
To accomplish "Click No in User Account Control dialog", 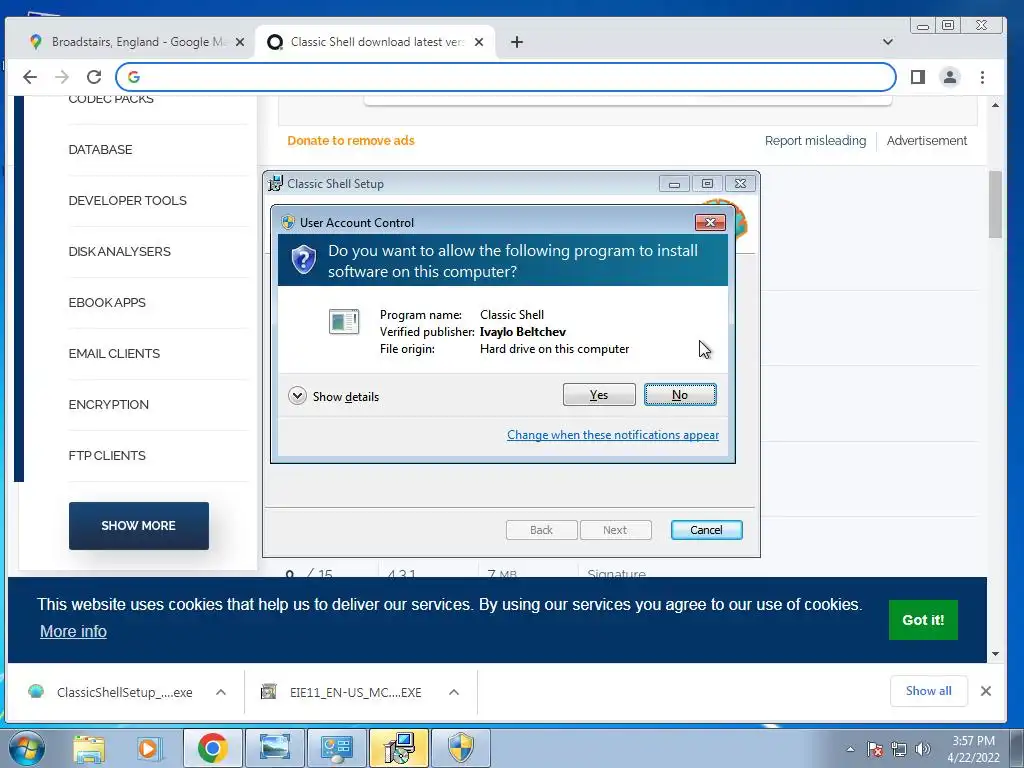I will point(680,394).
